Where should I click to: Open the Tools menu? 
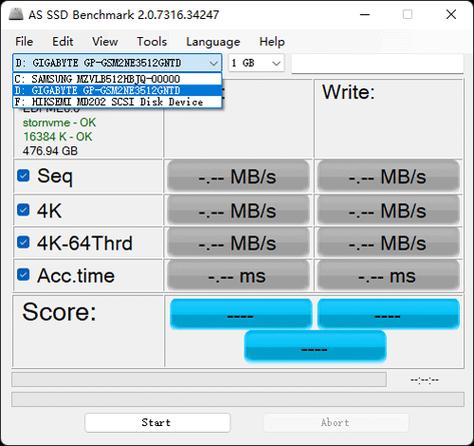point(152,42)
